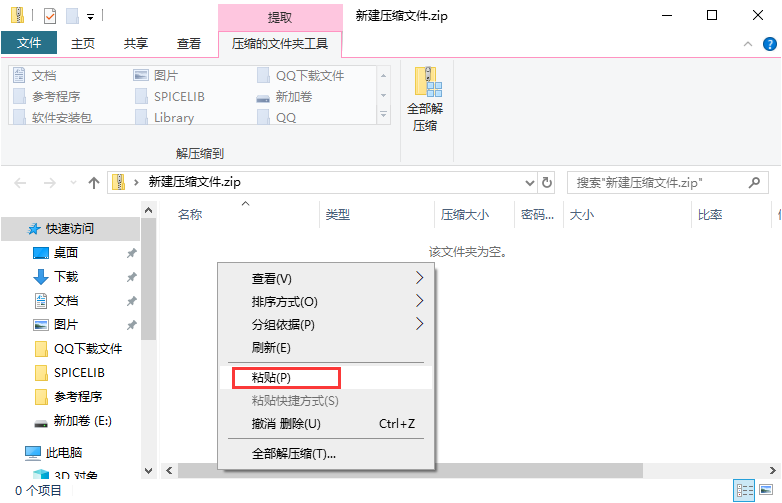Open the quick access toolbar customize dropdown
This screenshot has width=782, height=503.
click(90, 17)
